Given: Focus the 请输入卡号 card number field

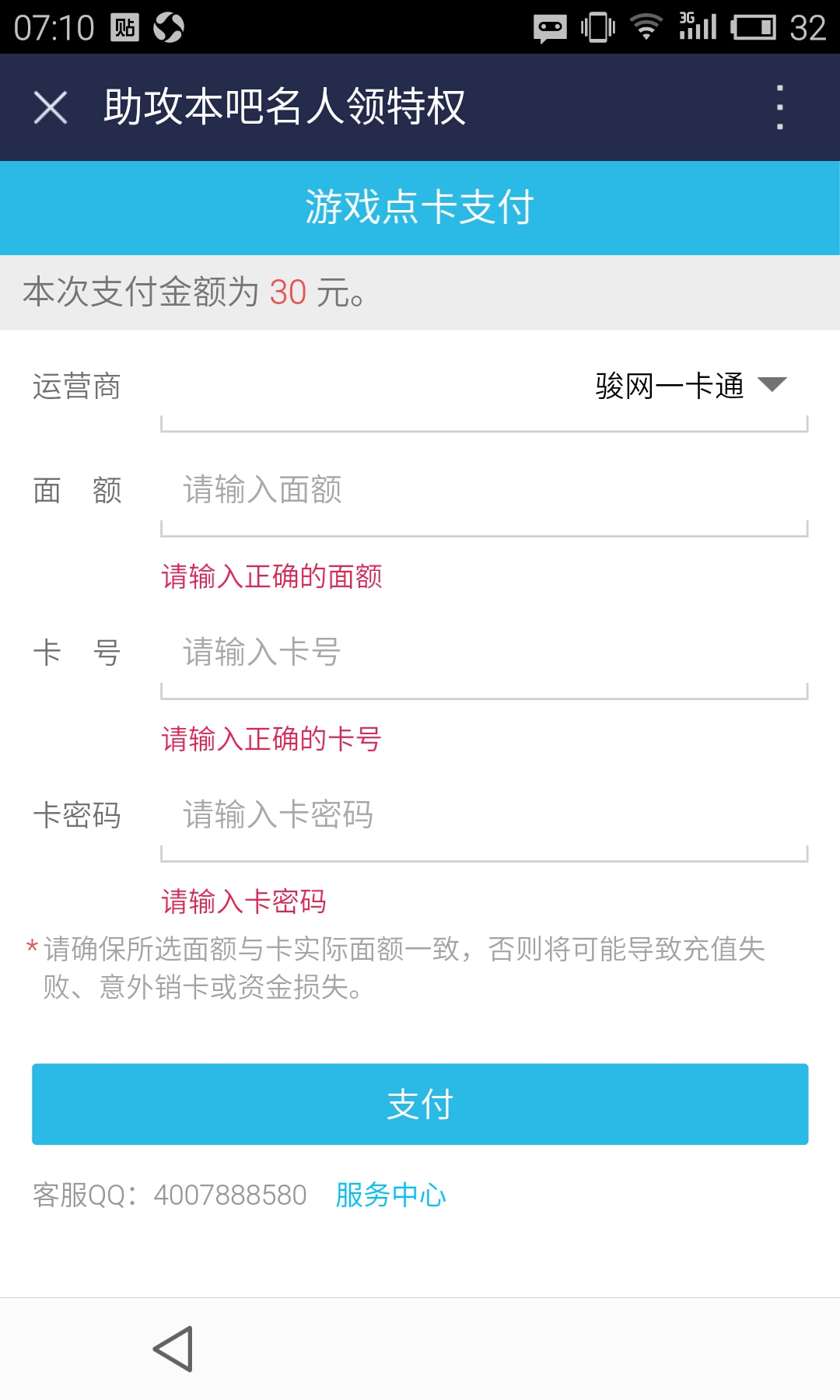Looking at the screenshot, I should click(x=482, y=653).
